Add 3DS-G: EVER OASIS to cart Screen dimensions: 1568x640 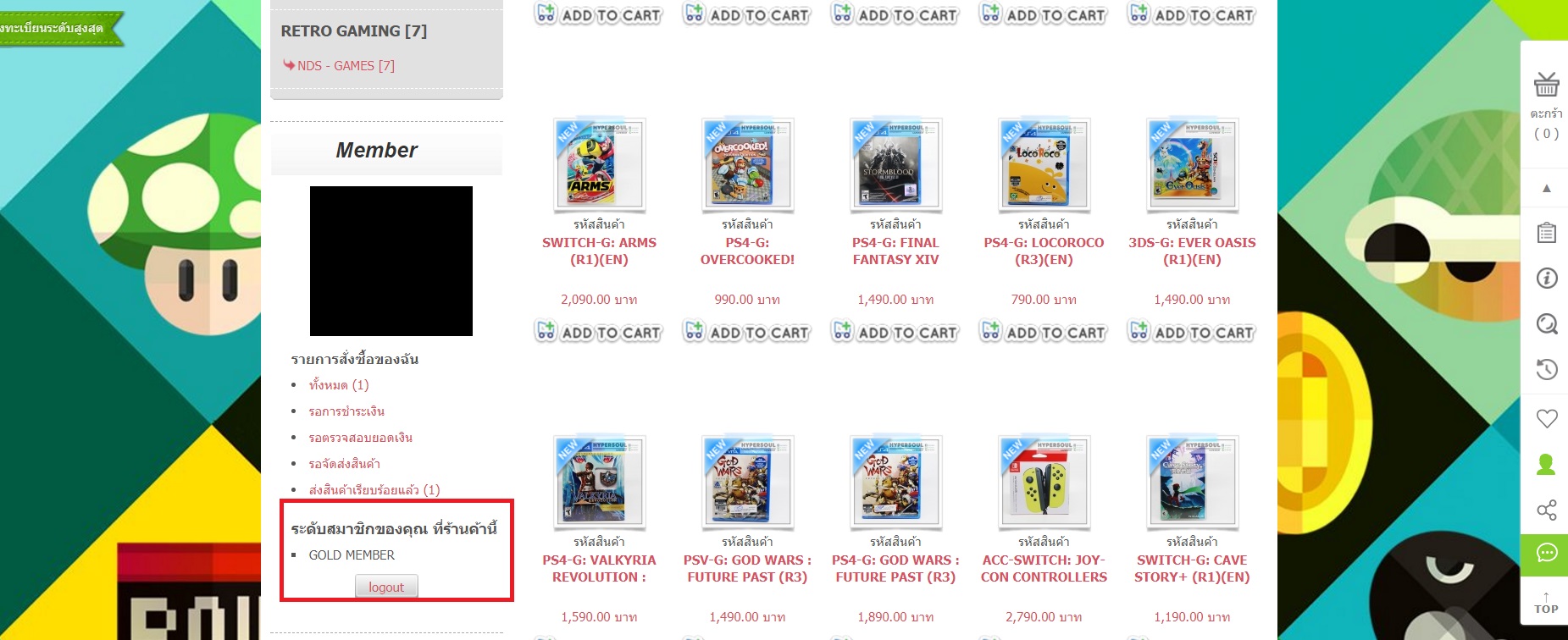coord(1191,332)
